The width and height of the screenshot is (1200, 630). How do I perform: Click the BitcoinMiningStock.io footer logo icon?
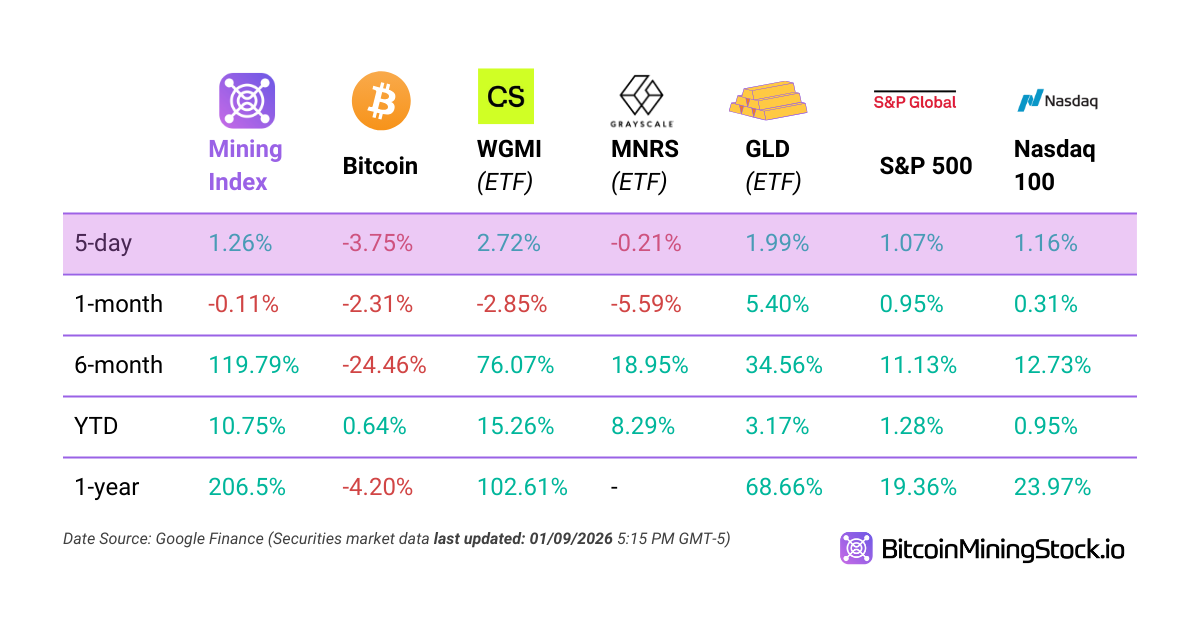point(856,548)
